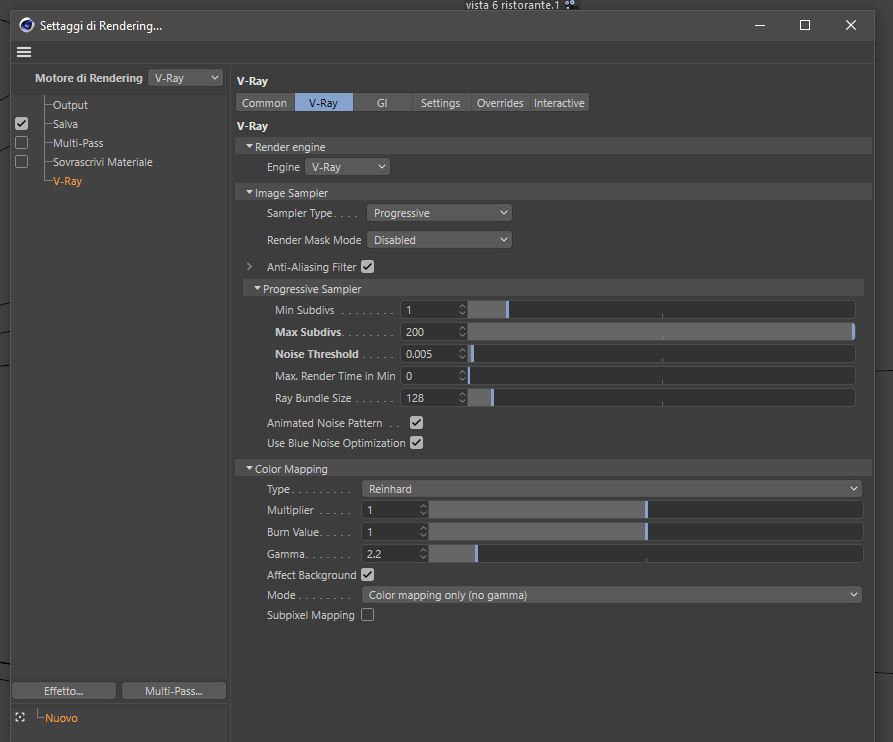Click the Gamma stepper arrows
This screenshot has height=742, width=893.
(x=423, y=554)
